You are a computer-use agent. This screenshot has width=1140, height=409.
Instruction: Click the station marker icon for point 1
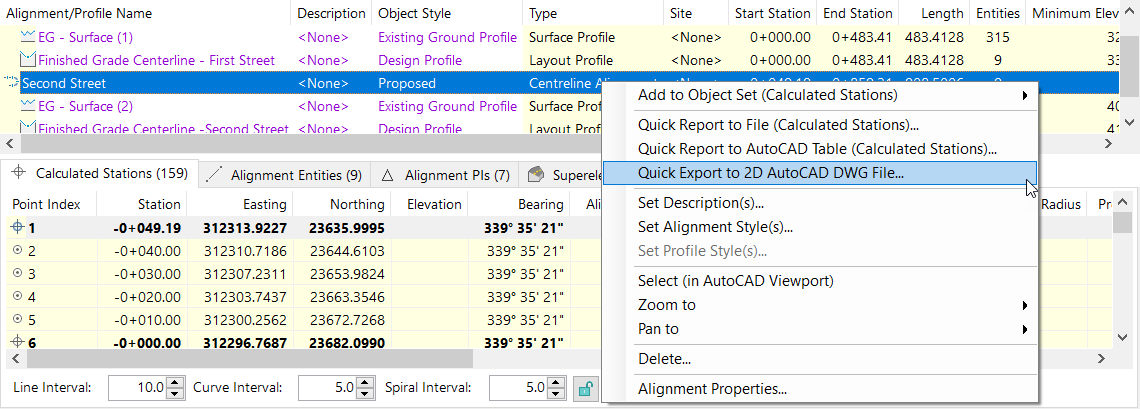point(17,228)
